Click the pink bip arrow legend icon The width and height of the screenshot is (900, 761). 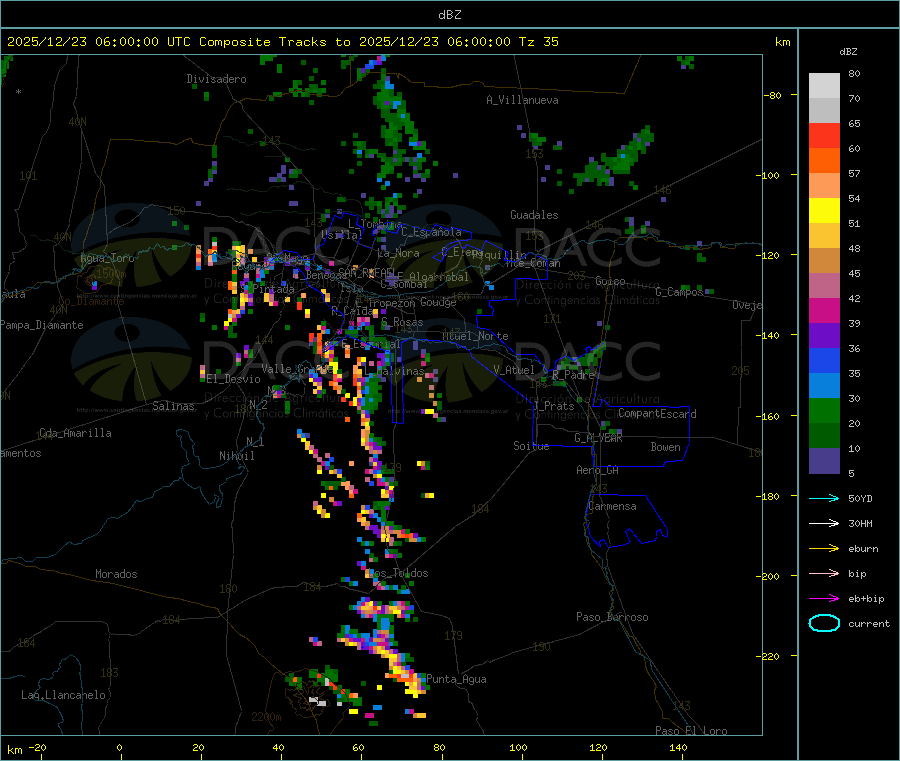[824, 573]
